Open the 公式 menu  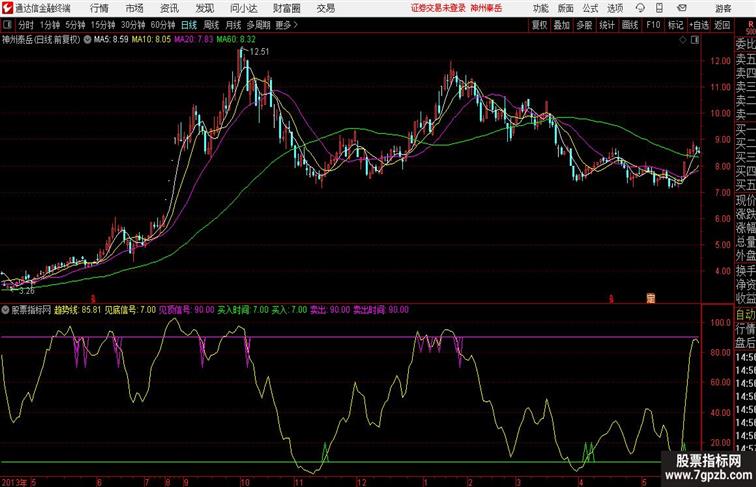click(590, 8)
